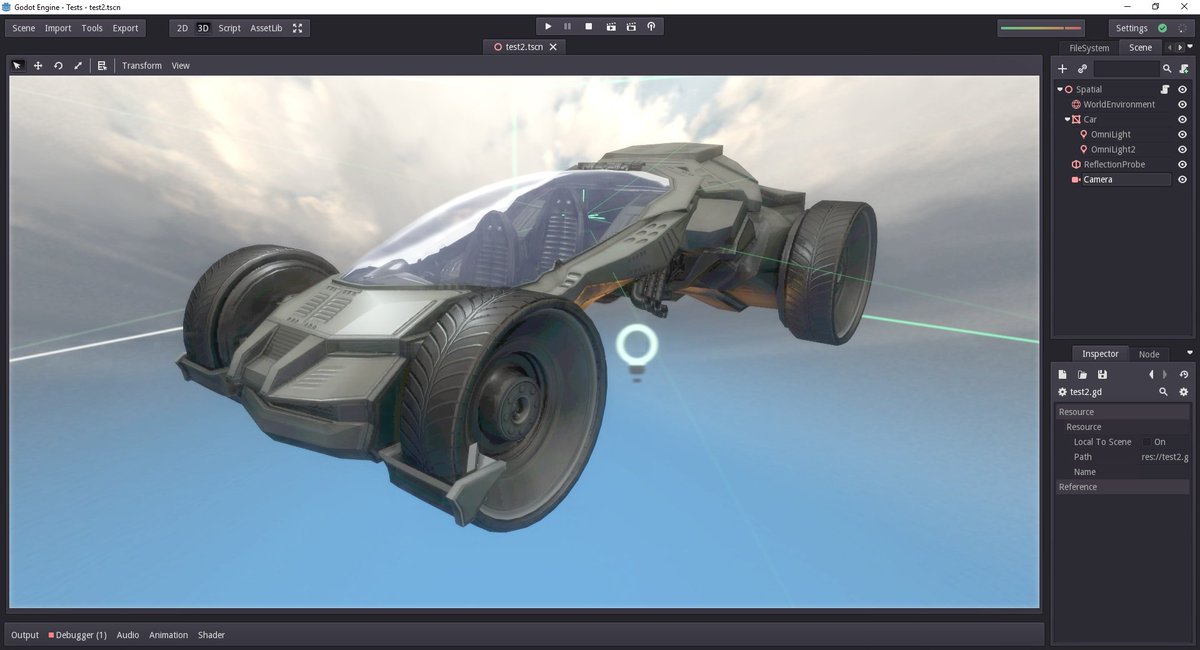Open the Spatial node's attached script icon
This screenshot has height=650, width=1200.
[x=1165, y=89]
